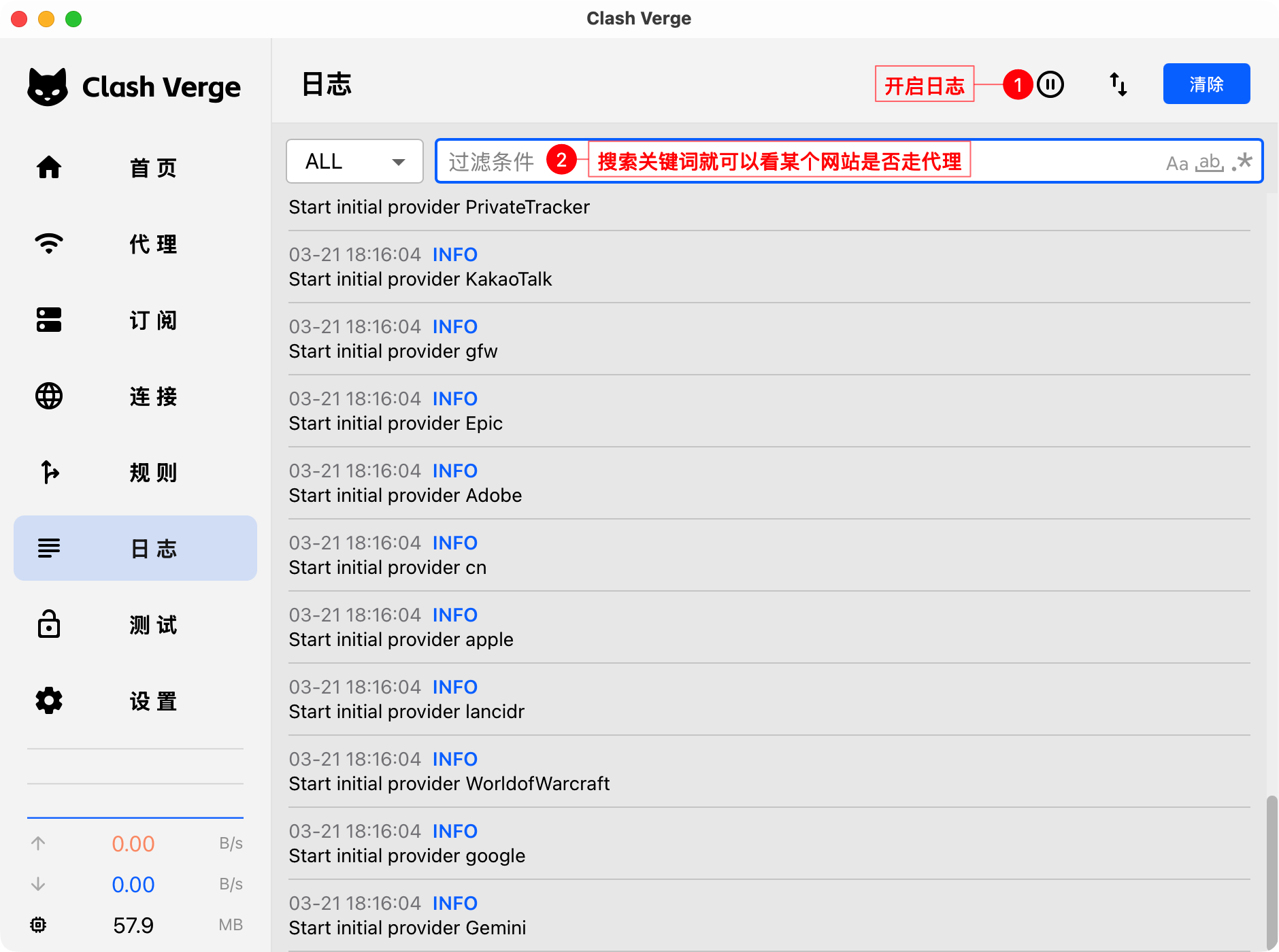Click the logs lines icon
Viewport: 1279px width, 952px height.
49,548
